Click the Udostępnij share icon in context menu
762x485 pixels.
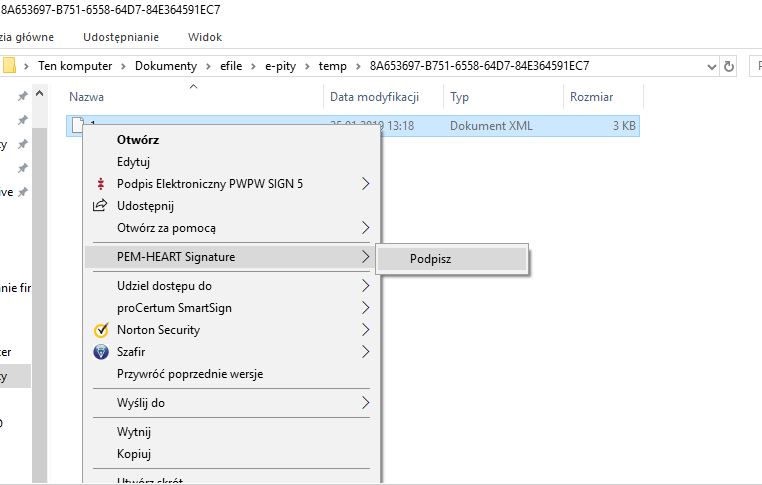(99, 206)
